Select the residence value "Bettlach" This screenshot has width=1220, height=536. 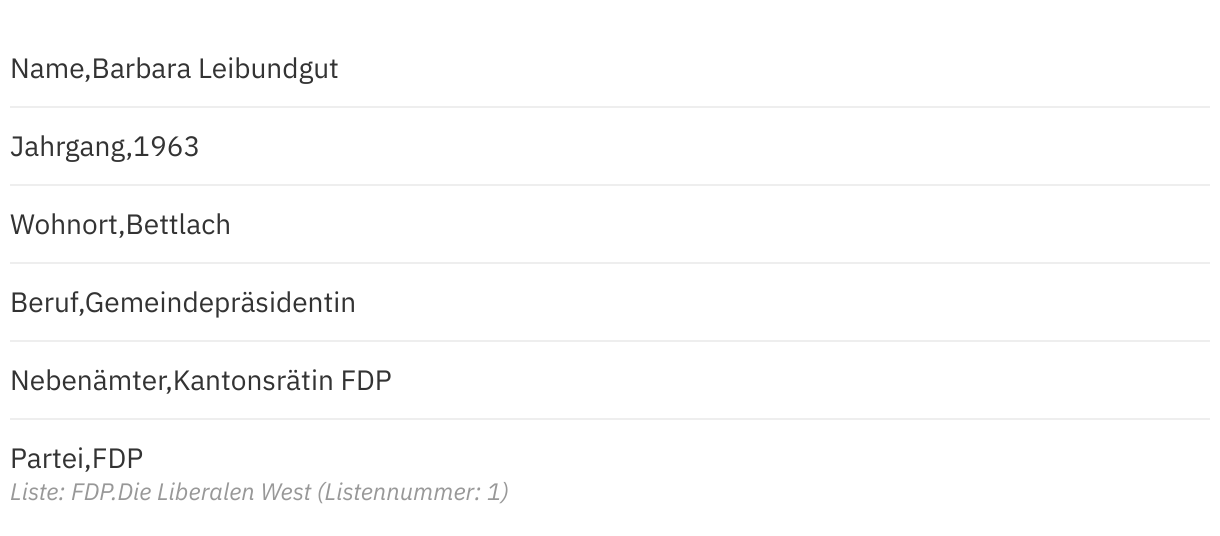[x=178, y=225]
